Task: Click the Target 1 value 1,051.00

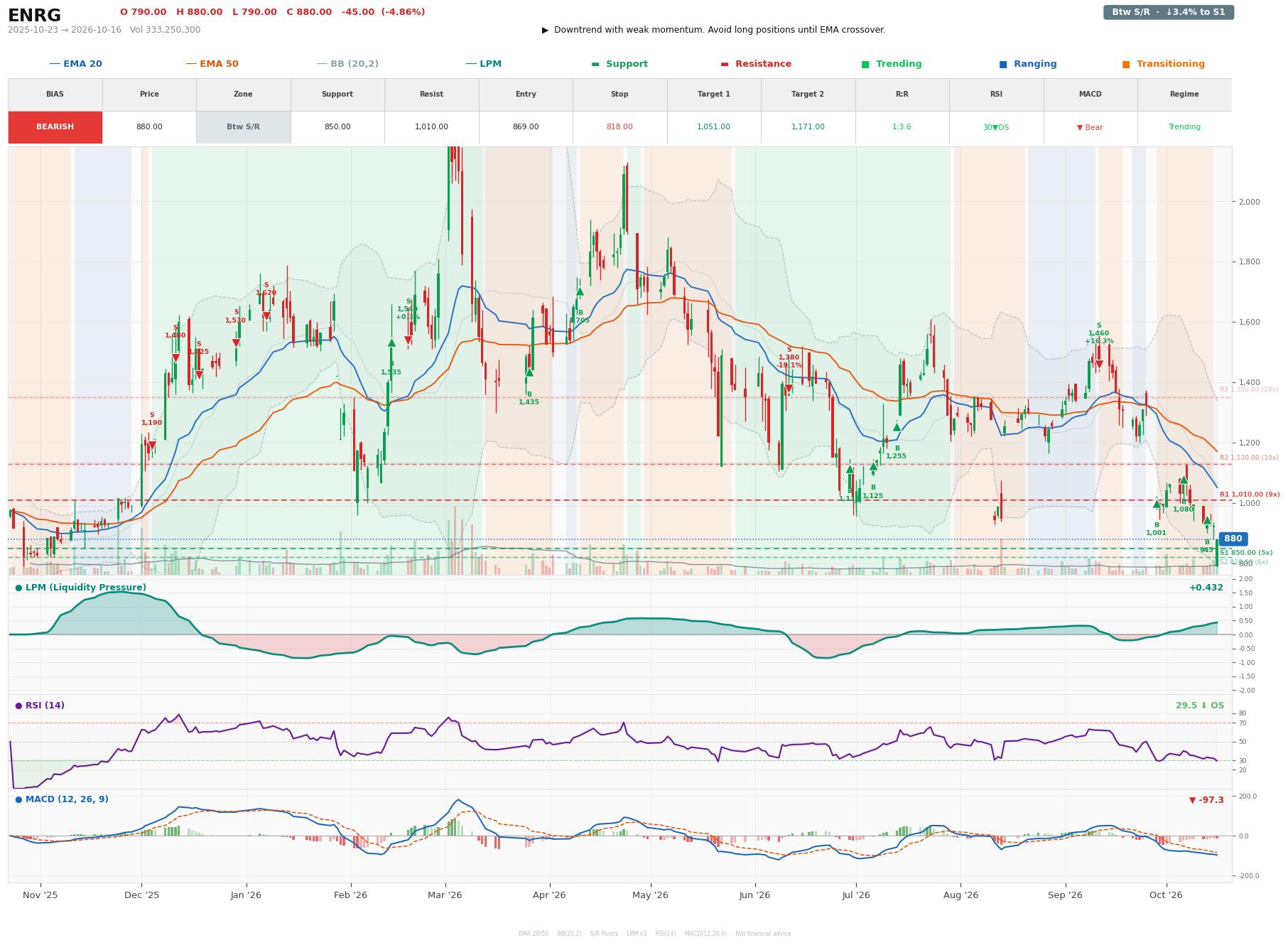Action: tap(713, 127)
